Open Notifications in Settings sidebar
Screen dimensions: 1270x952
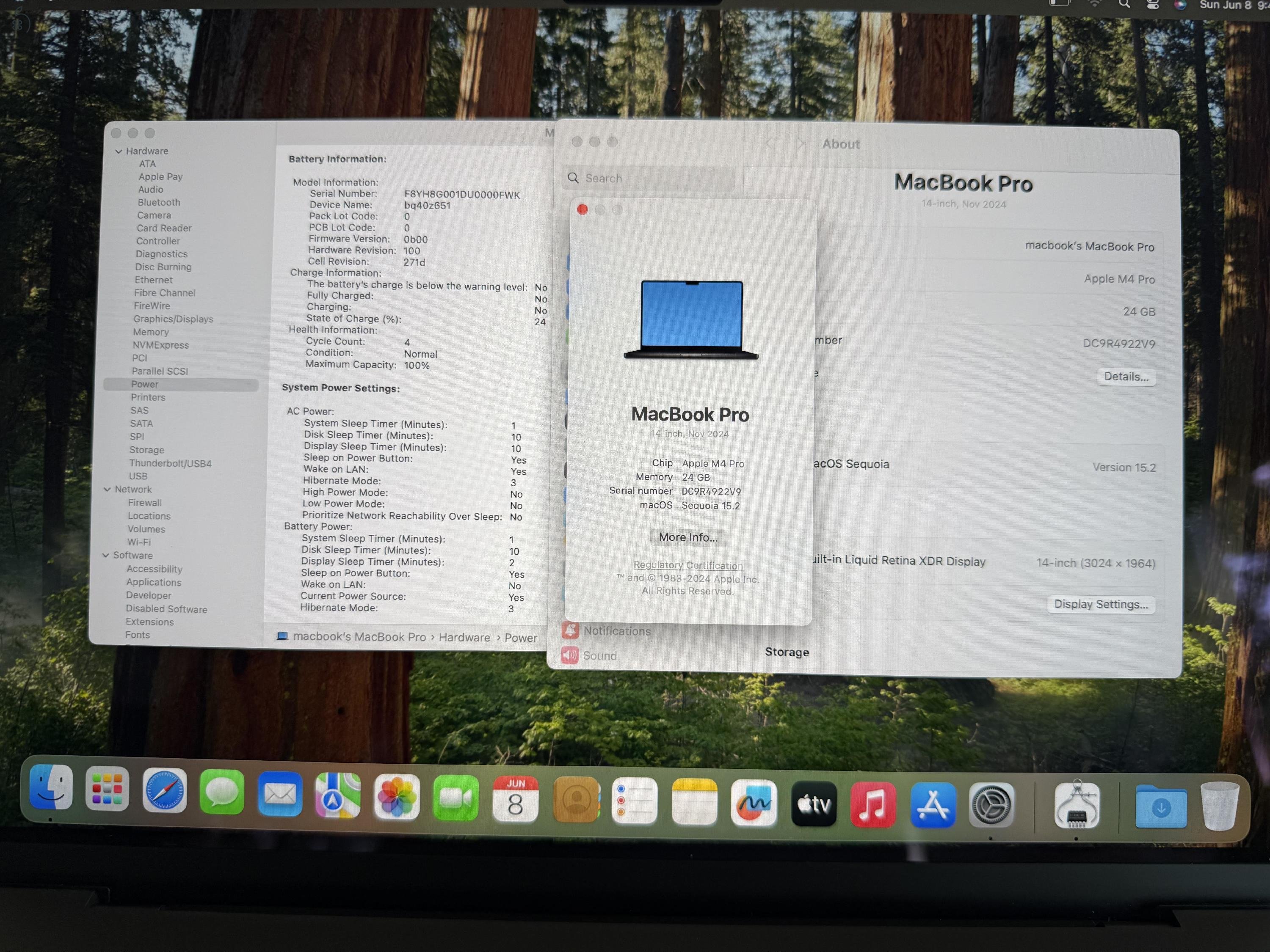point(617,631)
